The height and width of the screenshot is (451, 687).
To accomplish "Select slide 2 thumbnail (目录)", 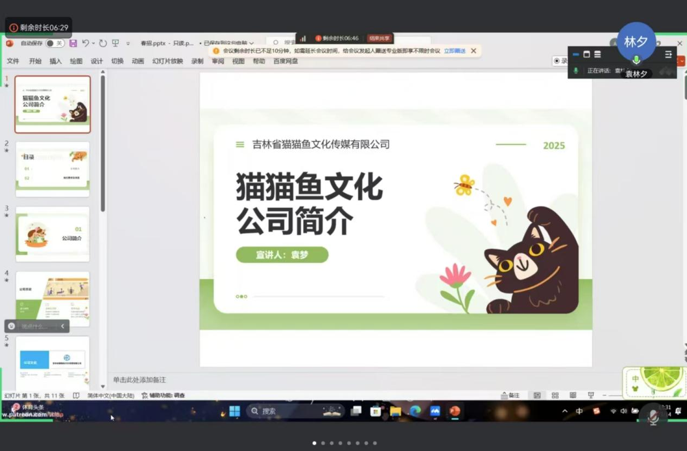I will coord(53,167).
